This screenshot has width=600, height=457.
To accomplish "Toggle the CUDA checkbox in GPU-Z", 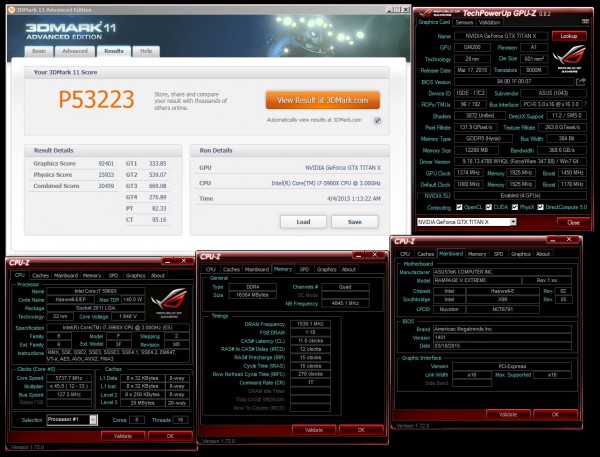I will [x=489, y=207].
